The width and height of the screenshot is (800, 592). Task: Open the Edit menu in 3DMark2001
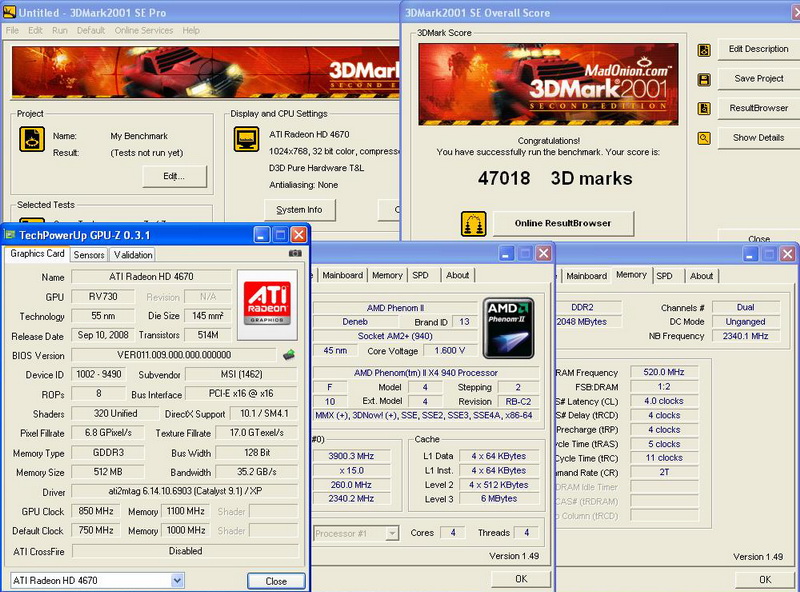point(35,30)
